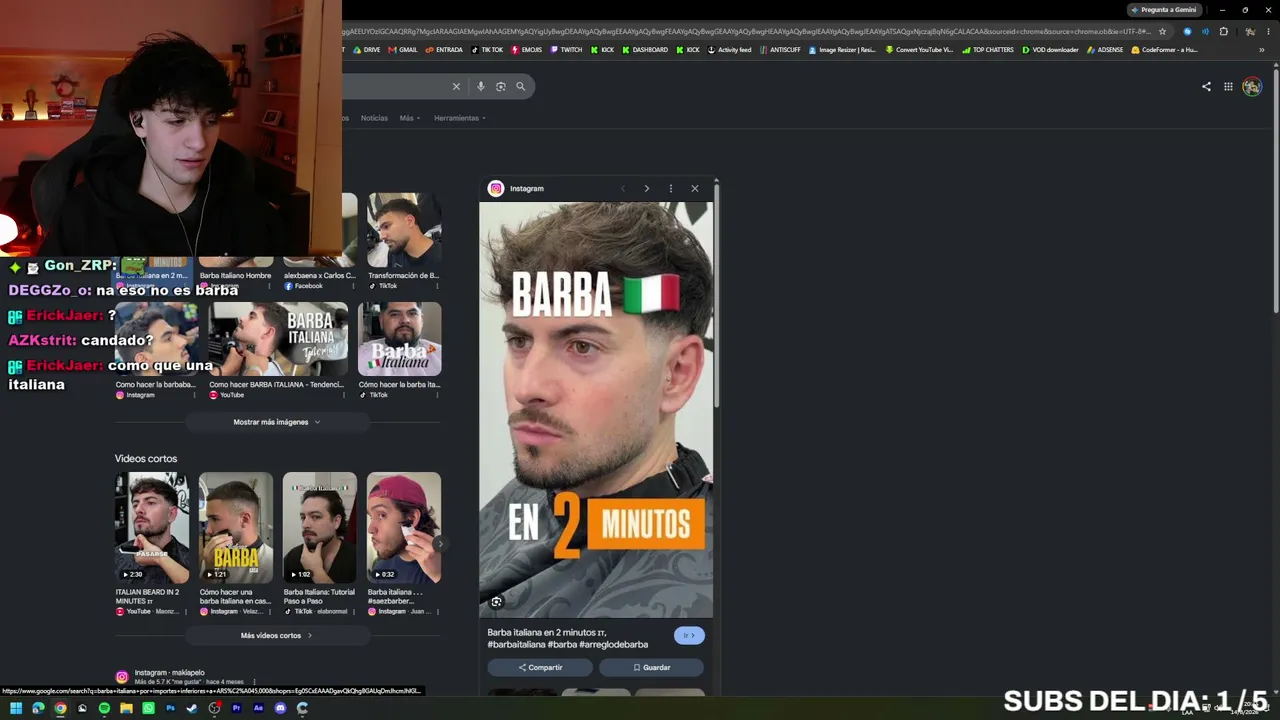Viewport: 1280px width, 720px height.
Task: Launch After Effects from the taskbar
Action: pyautogui.click(x=258, y=708)
